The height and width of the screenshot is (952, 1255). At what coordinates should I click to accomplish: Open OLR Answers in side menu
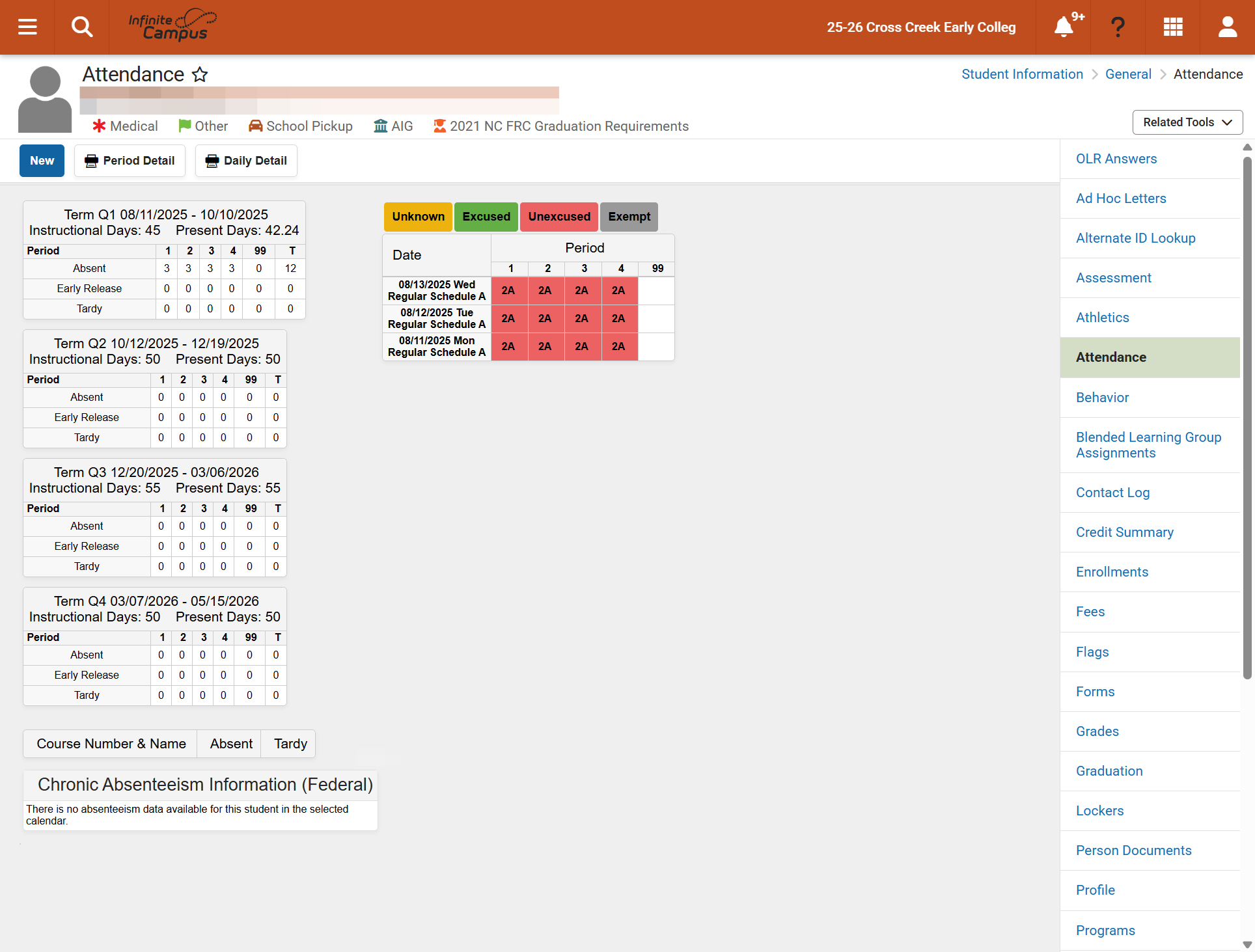[1116, 159]
